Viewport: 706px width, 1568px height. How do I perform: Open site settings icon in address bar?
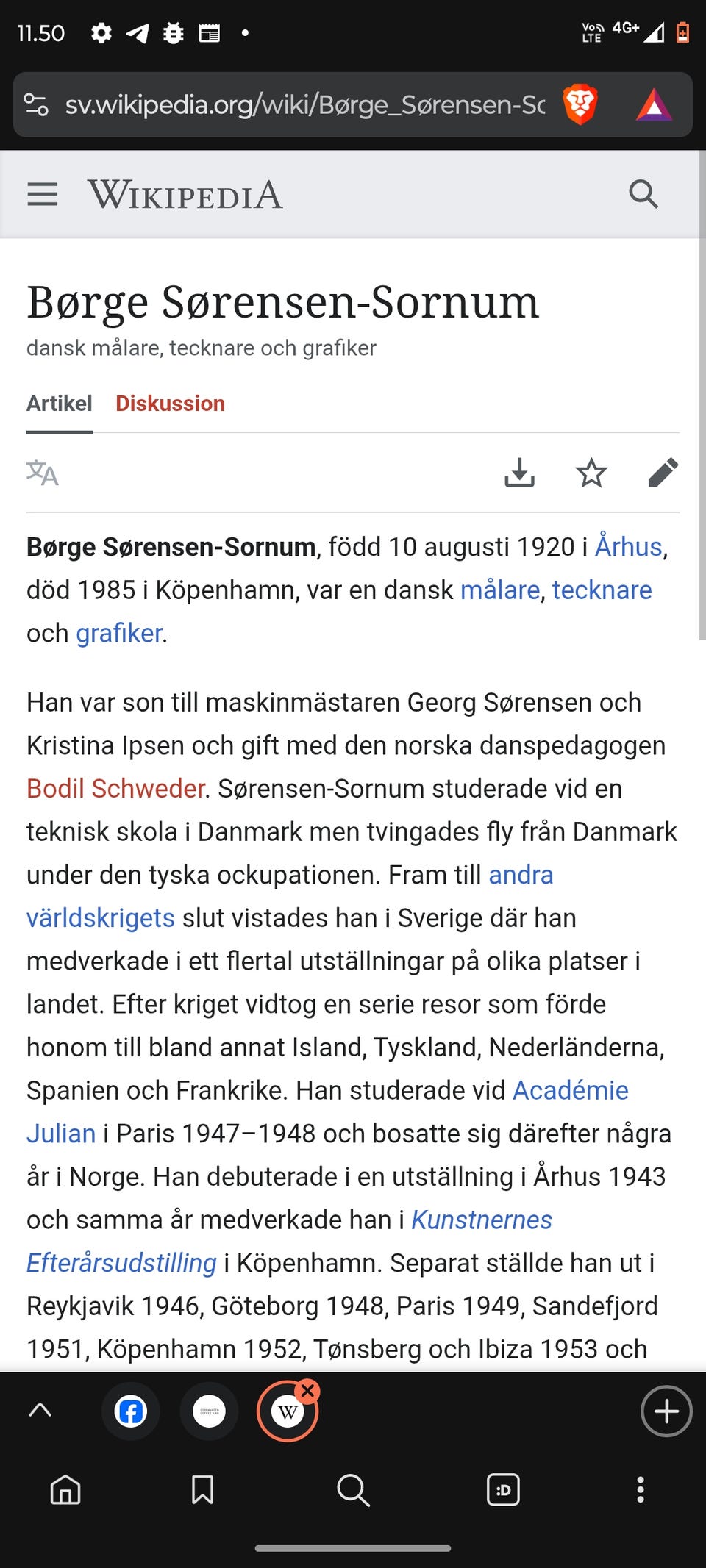(x=37, y=104)
